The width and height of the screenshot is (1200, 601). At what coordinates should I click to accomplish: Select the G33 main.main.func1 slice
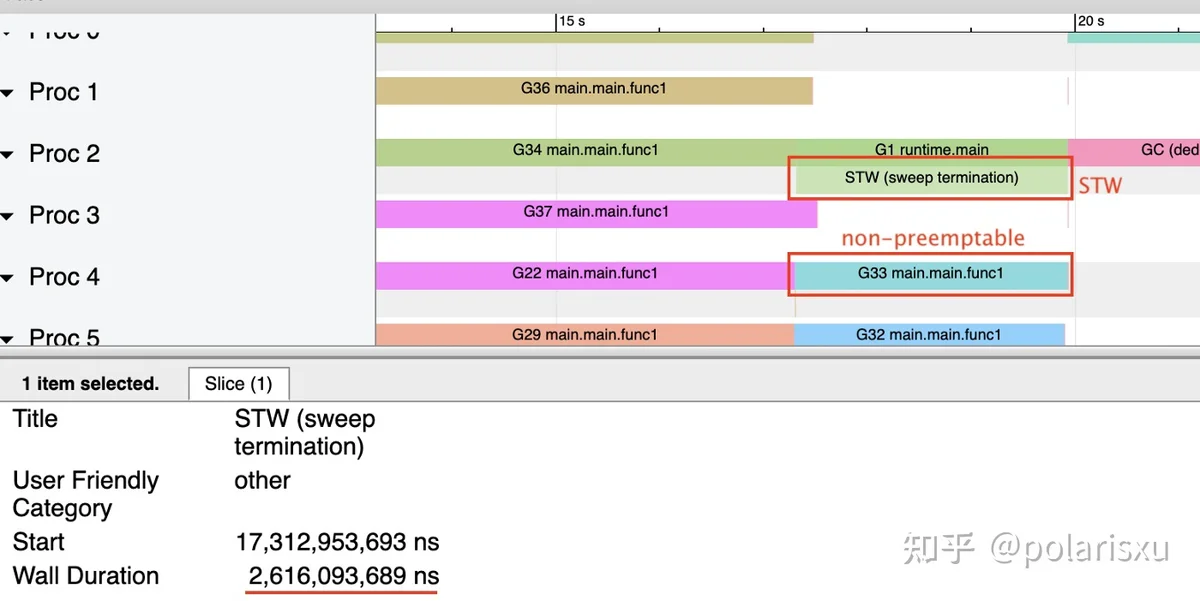coord(931,275)
